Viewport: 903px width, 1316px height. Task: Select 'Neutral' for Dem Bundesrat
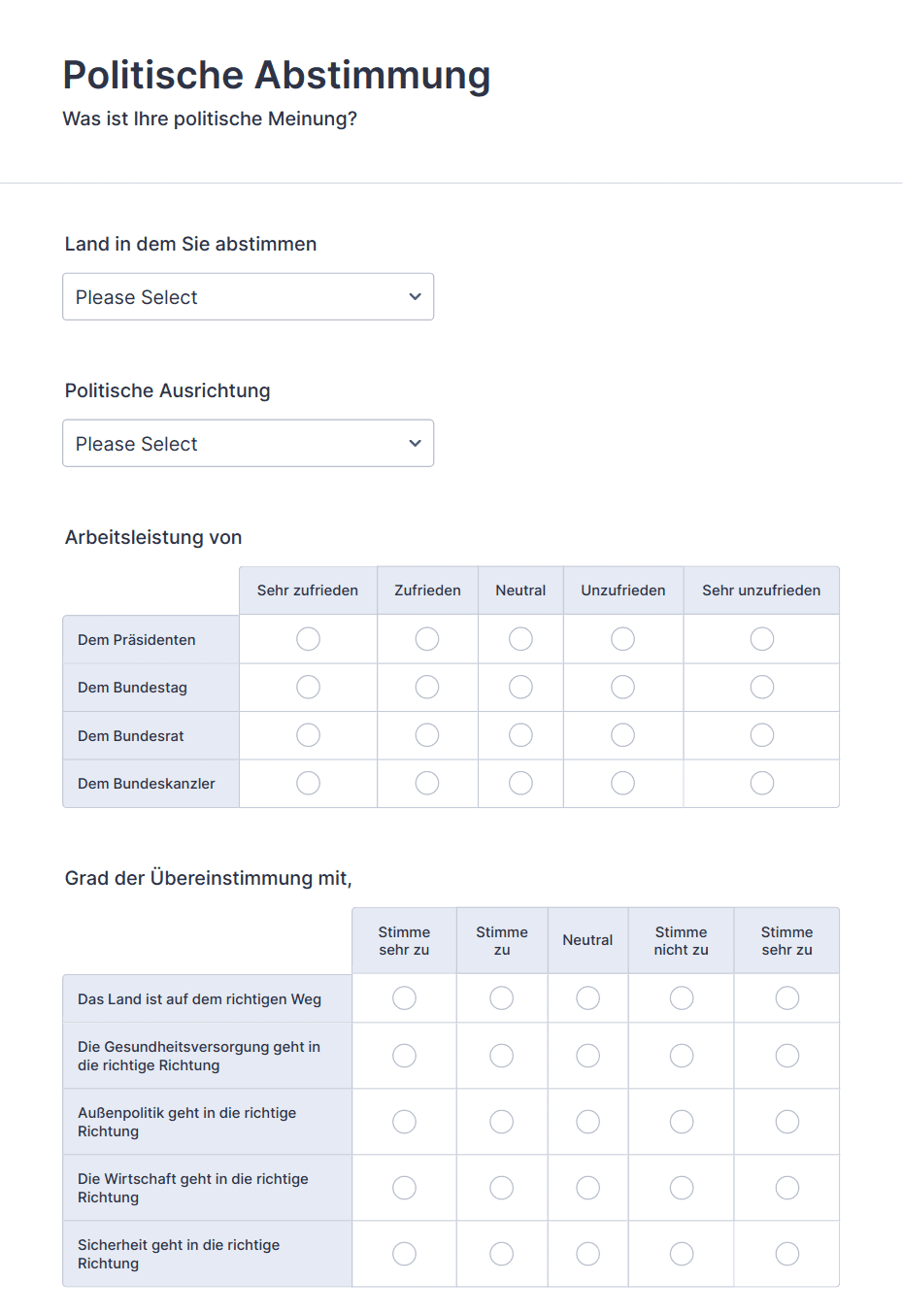coord(520,735)
